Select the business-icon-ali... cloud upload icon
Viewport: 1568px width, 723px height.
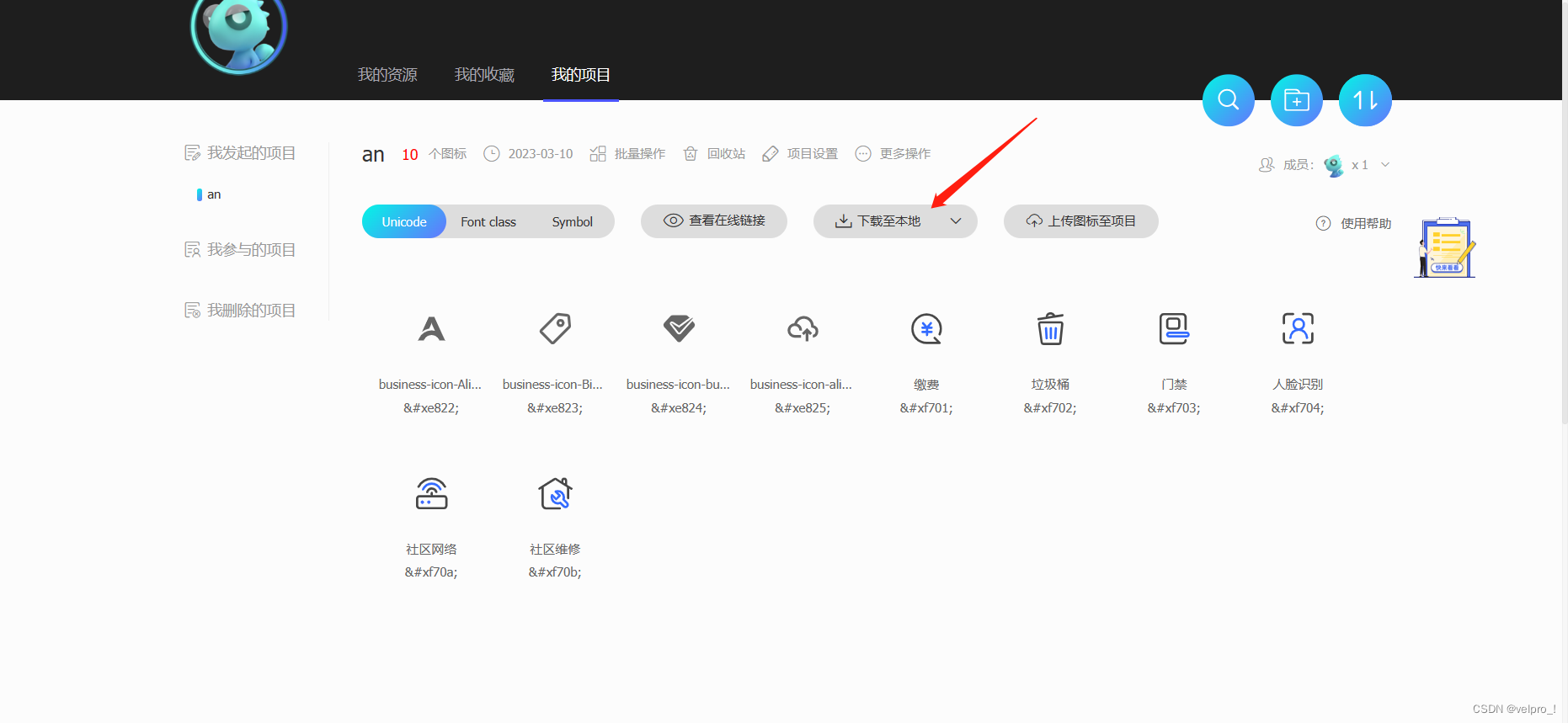803,328
